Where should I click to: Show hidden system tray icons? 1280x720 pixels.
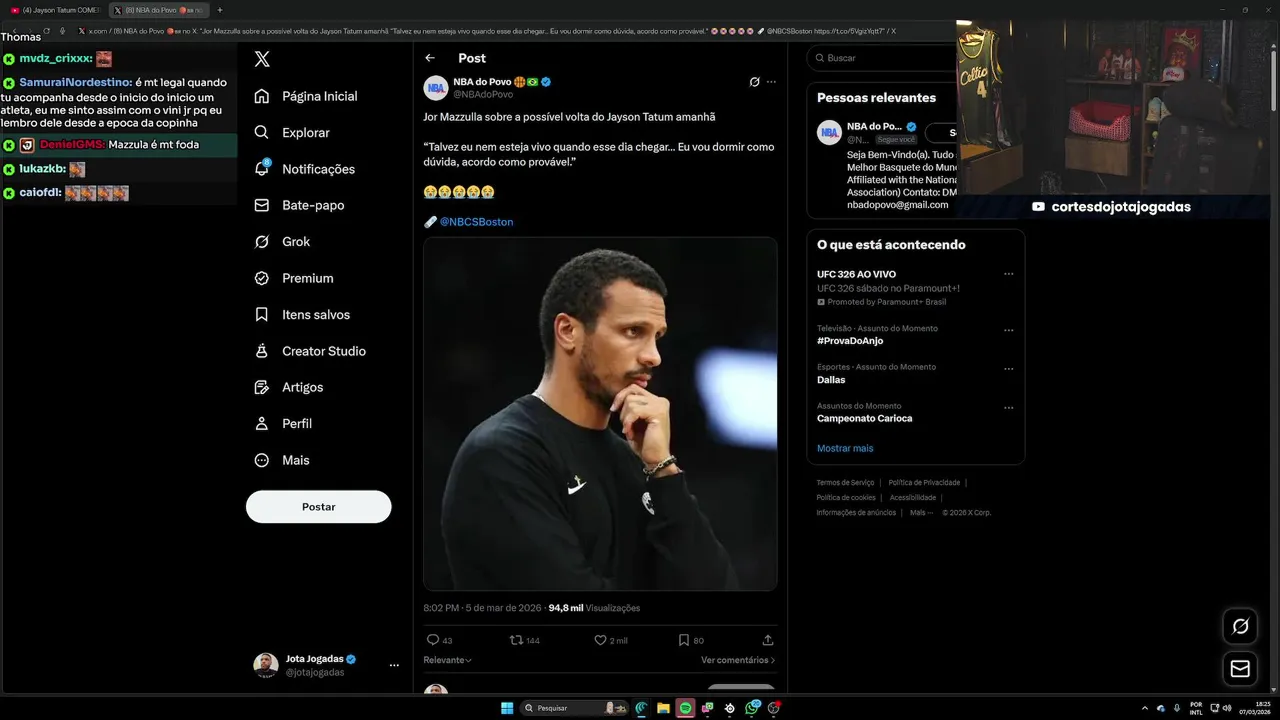[x=1145, y=708]
